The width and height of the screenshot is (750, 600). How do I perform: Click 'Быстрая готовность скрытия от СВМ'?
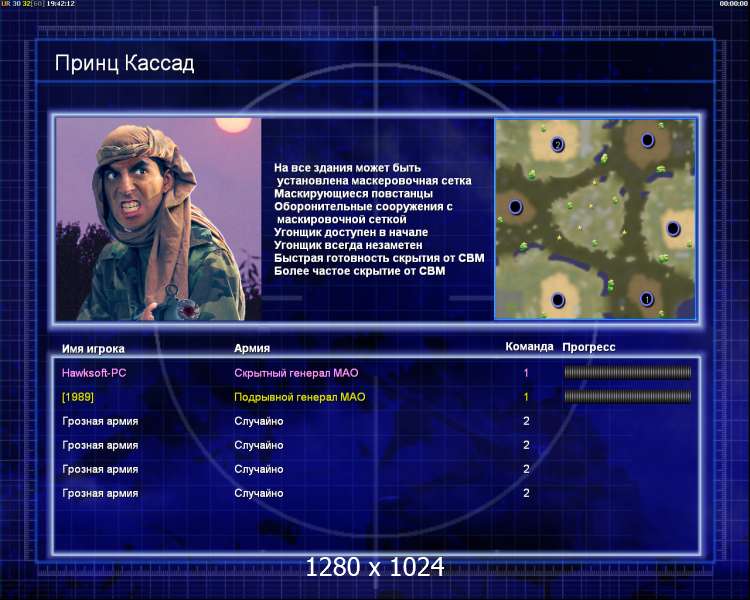point(379,258)
